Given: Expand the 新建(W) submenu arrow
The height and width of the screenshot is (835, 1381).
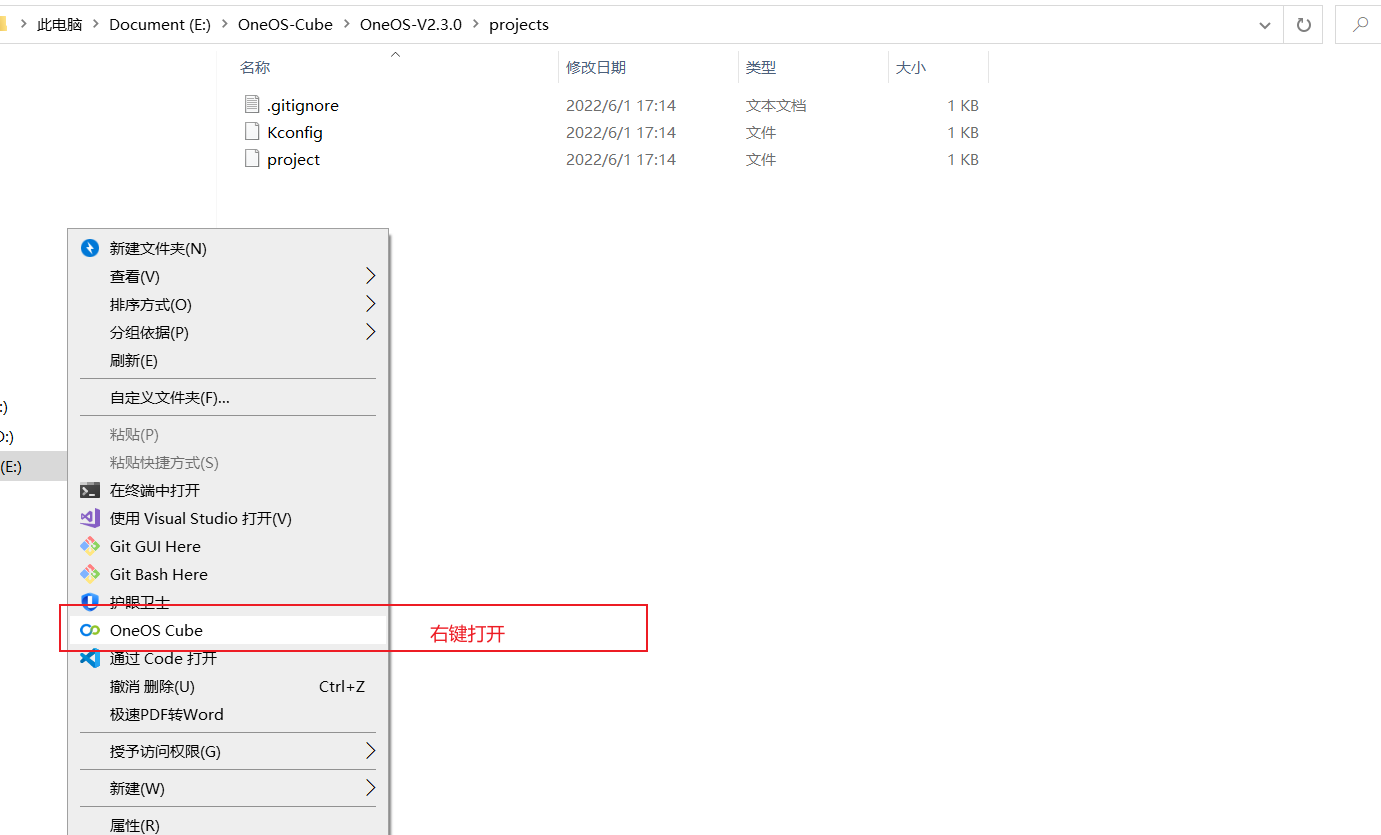Looking at the screenshot, I should (370, 788).
